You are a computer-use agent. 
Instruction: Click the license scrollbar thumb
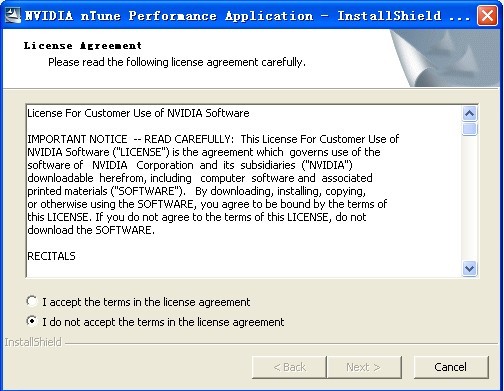pyautogui.click(x=469, y=129)
